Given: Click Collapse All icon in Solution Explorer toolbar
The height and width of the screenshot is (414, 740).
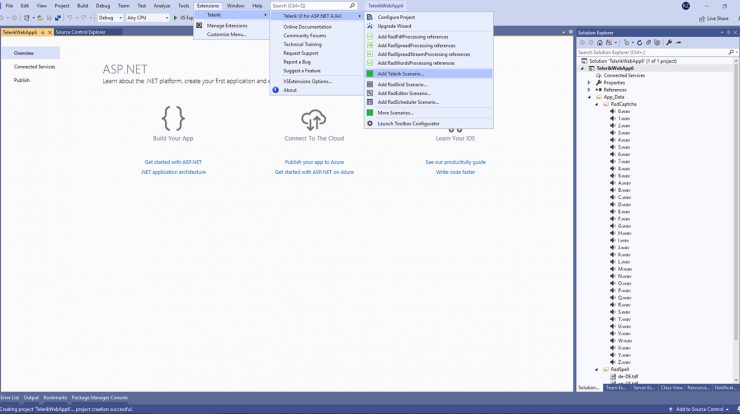Looking at the screenshot, I should (x=648, y=42).
